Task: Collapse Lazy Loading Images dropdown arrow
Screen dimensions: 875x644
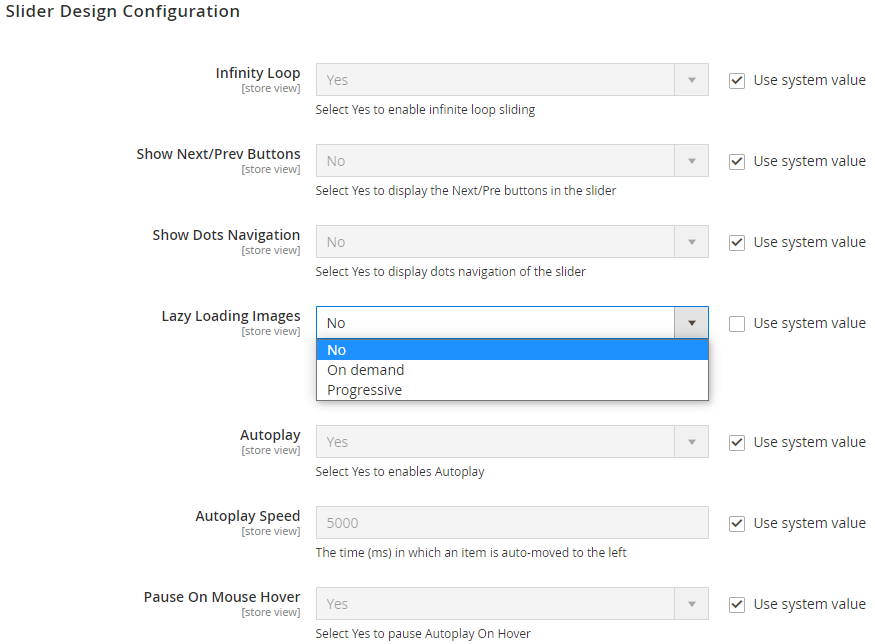Action: (x=691, y=323)
